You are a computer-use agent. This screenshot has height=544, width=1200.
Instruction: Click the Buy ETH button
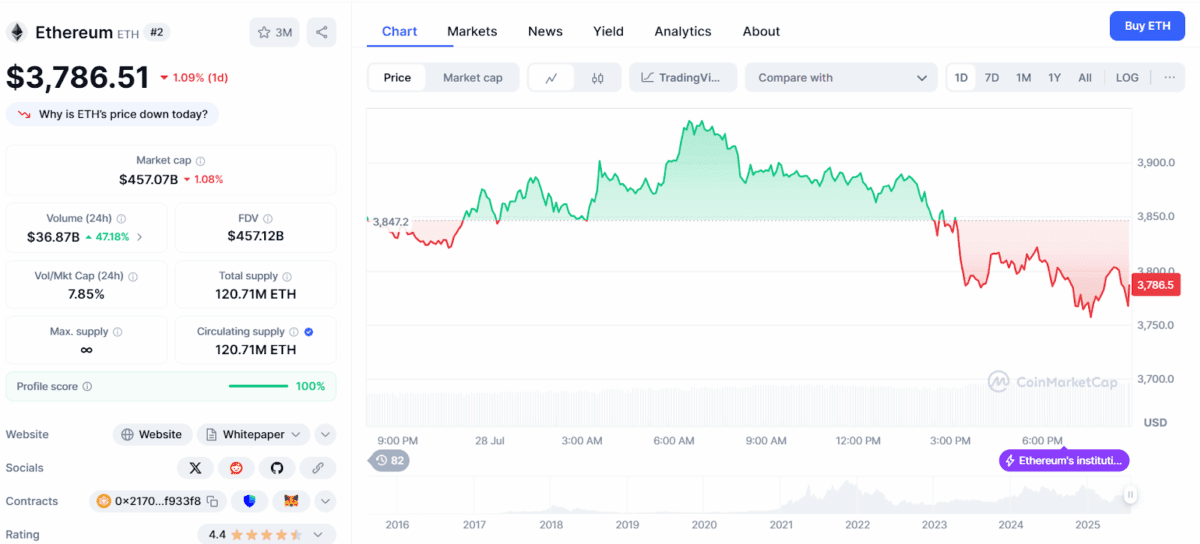(1147, 26)
